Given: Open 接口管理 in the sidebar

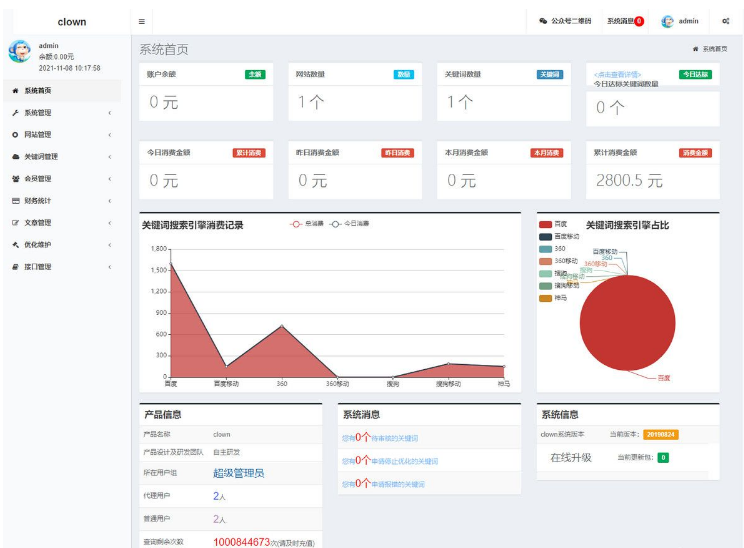Looking at the screenshot, I should click(60, 267).
